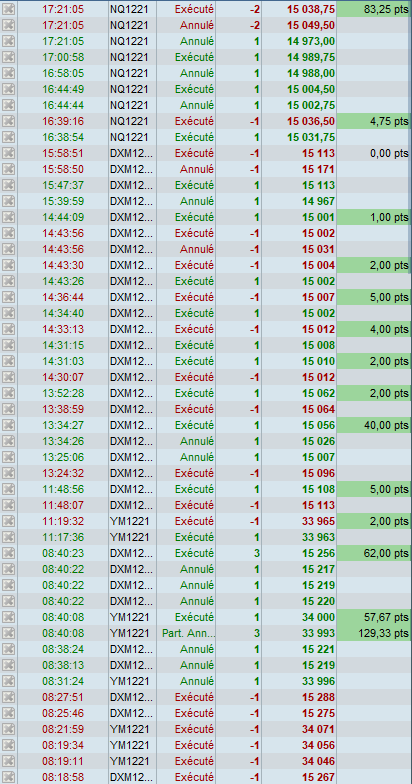The height and width of the screenshot is (784, 412).
Task: Select the 129,33 pts result cell
Action: [x=374, y=633]
